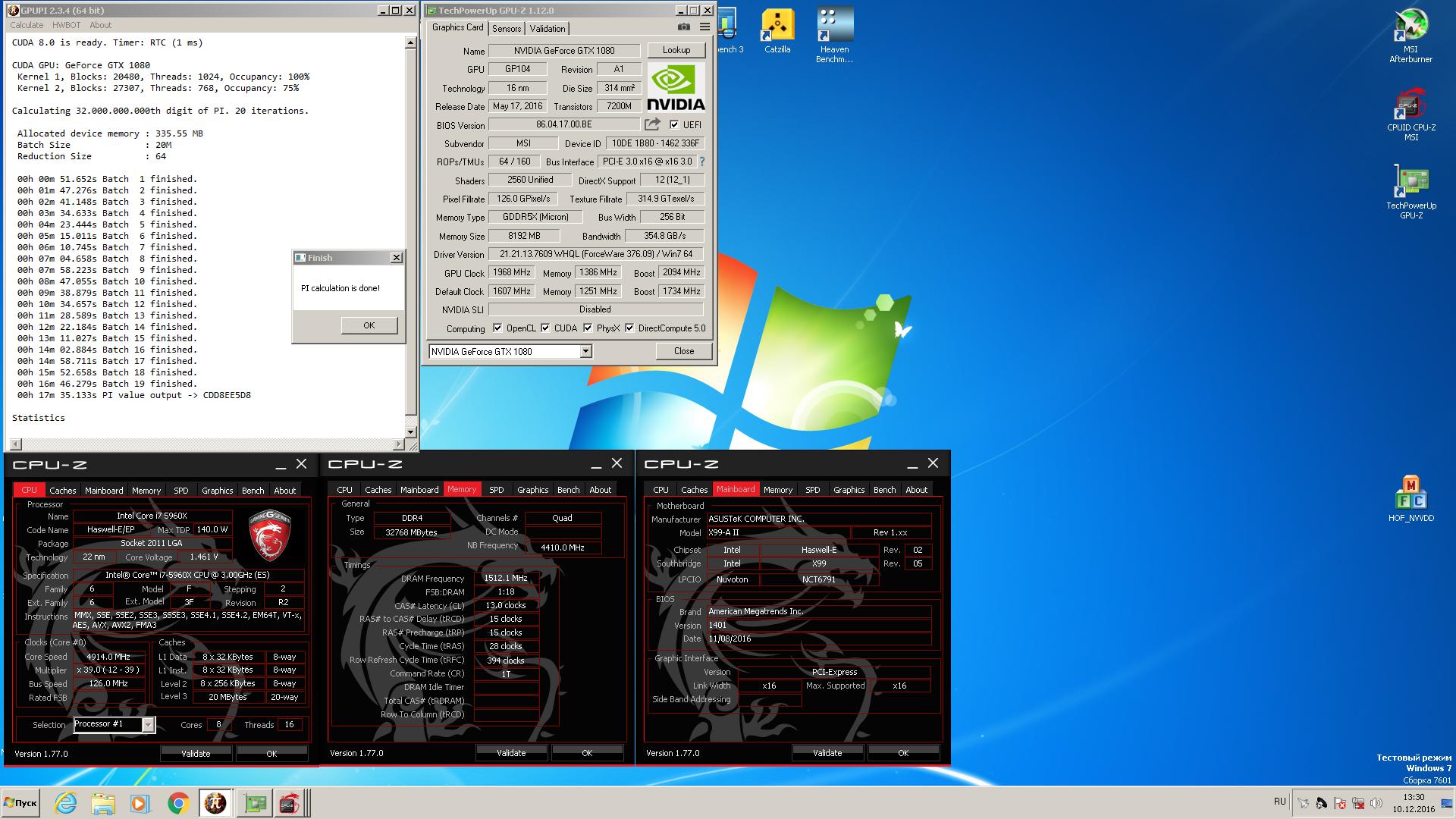
Task: Click the Core Speed value 4914.0 MHz
Action: coord(110,657)
